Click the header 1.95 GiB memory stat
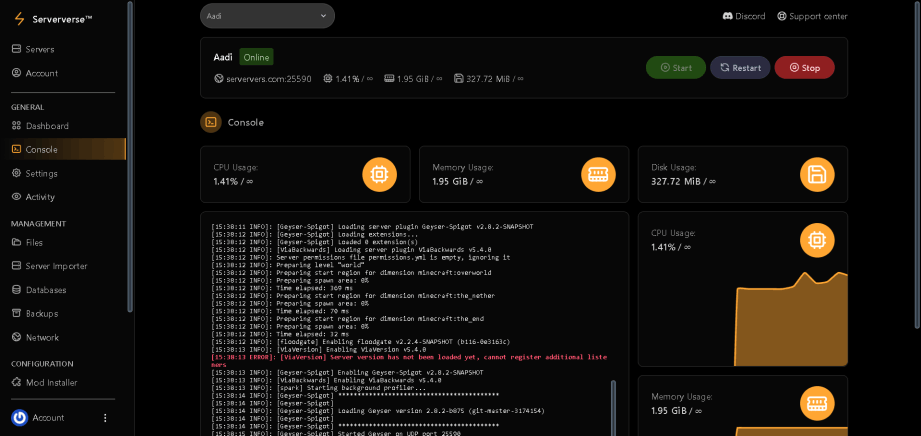 tap(414, 78)
